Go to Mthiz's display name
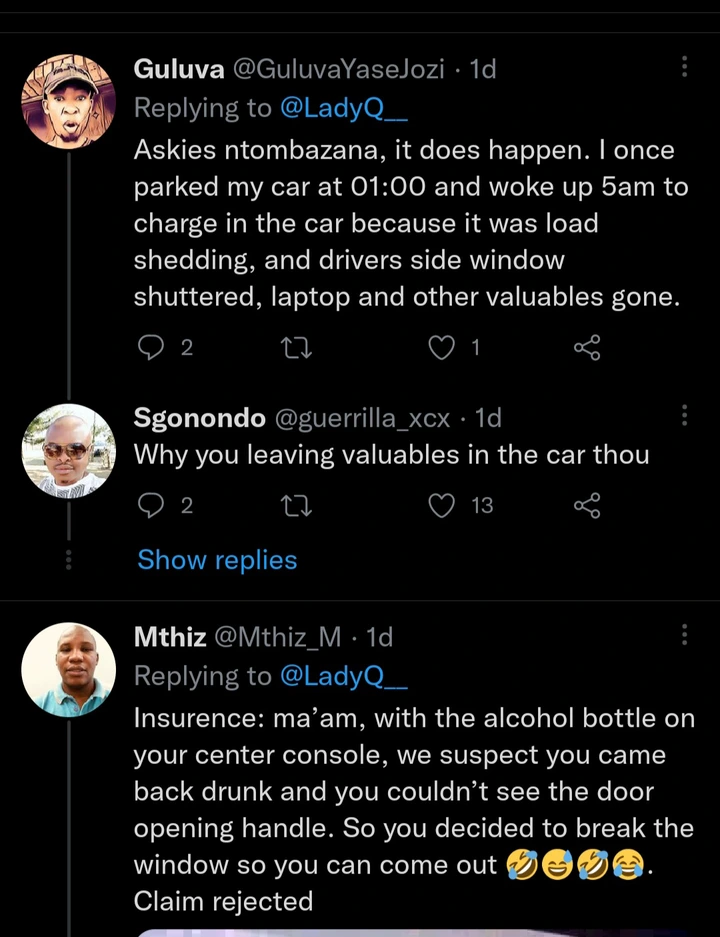720x937 pixels. click(x=170, y=637)
